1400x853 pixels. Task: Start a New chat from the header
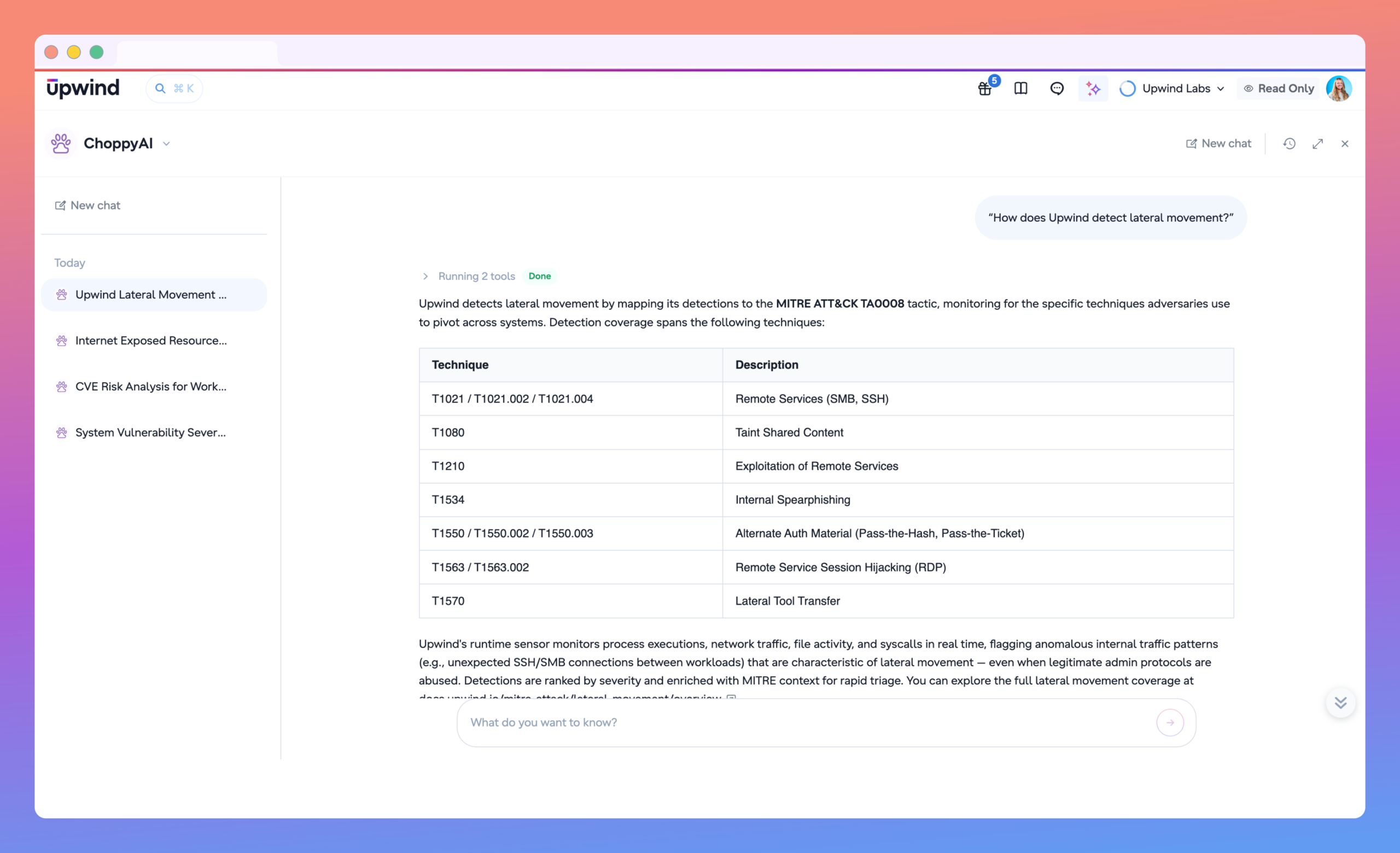[x=1218, y=144]
